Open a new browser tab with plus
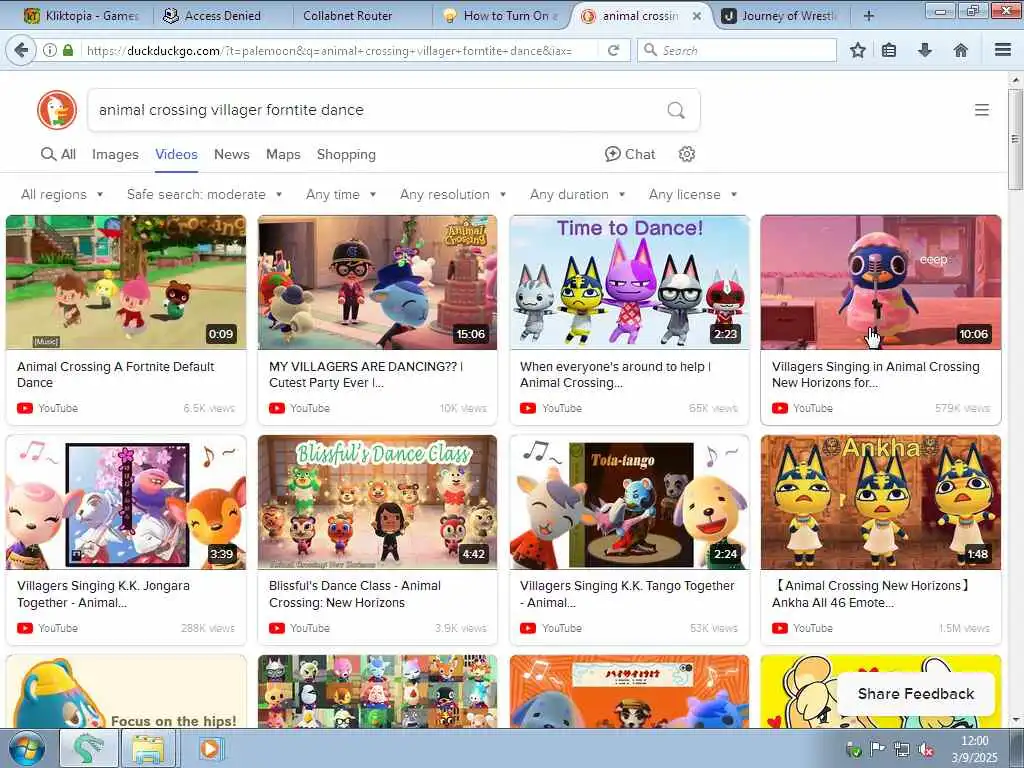 tap(869, 16)
